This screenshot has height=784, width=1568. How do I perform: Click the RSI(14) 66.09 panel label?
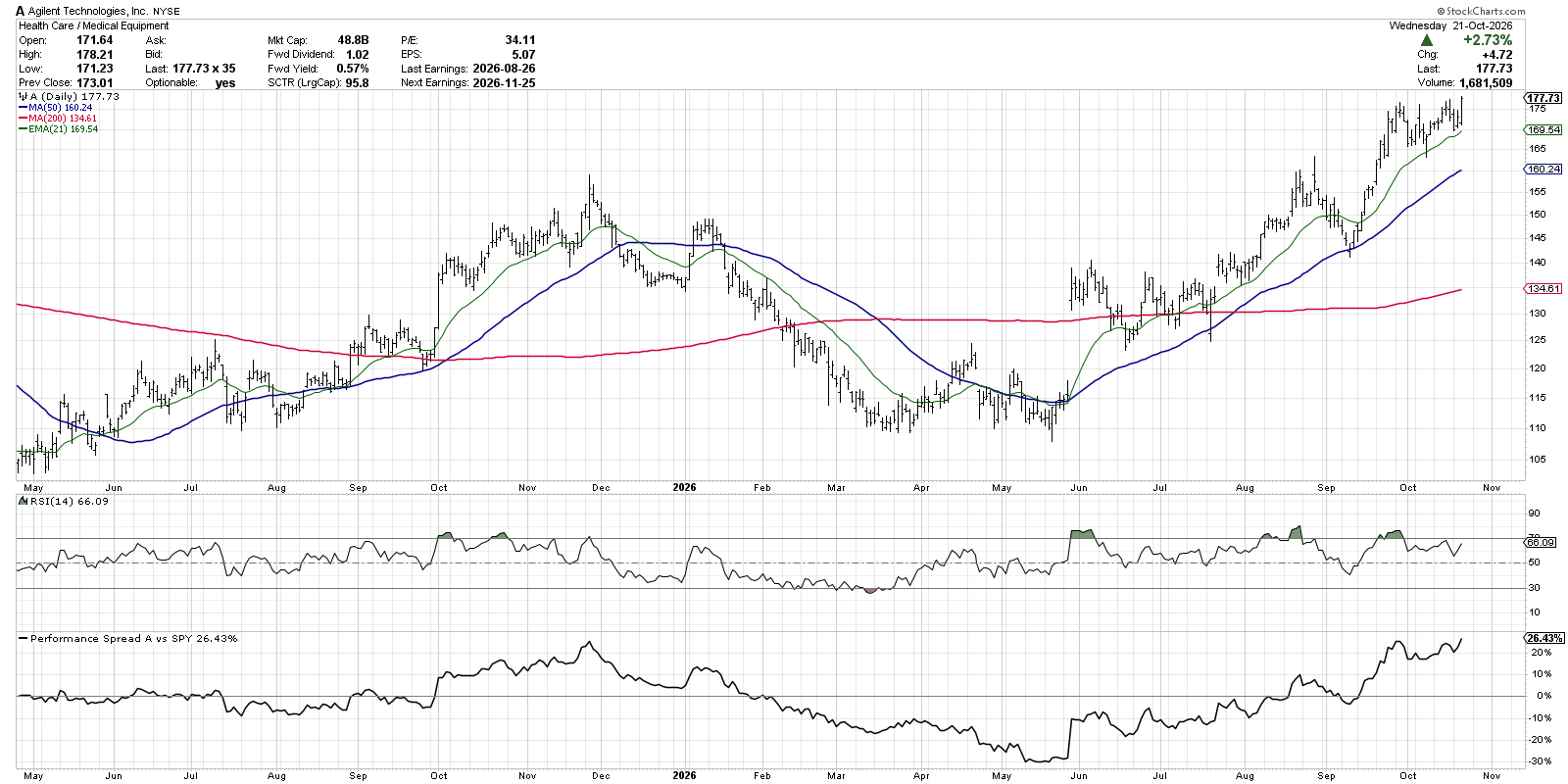pos(70,502)
